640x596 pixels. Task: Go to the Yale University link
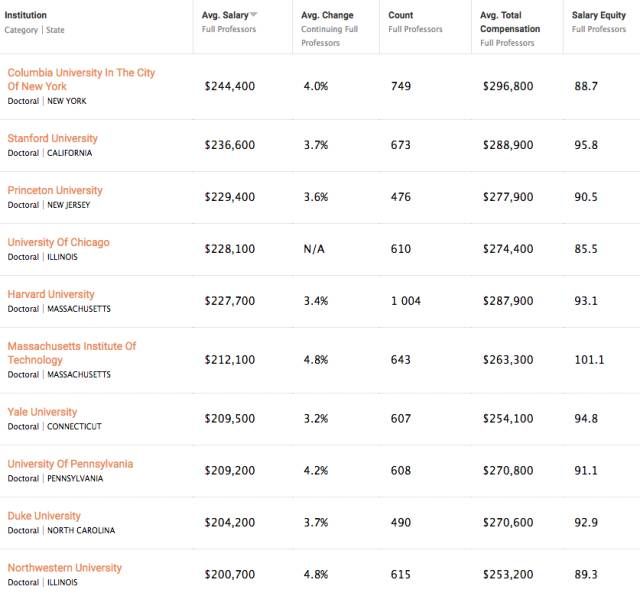(42, 412)
